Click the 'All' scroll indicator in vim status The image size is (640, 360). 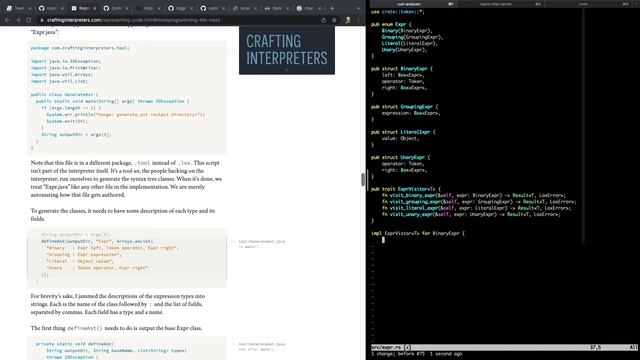633,347
